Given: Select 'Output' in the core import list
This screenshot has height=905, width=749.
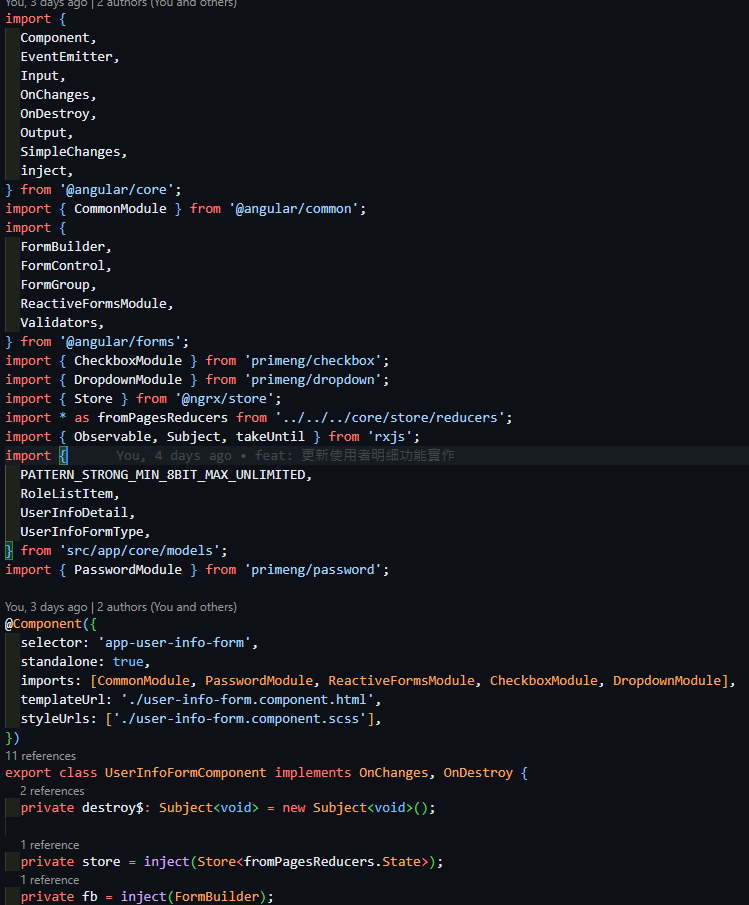Looking at the screenshot, I should click(x=43, y=133).
